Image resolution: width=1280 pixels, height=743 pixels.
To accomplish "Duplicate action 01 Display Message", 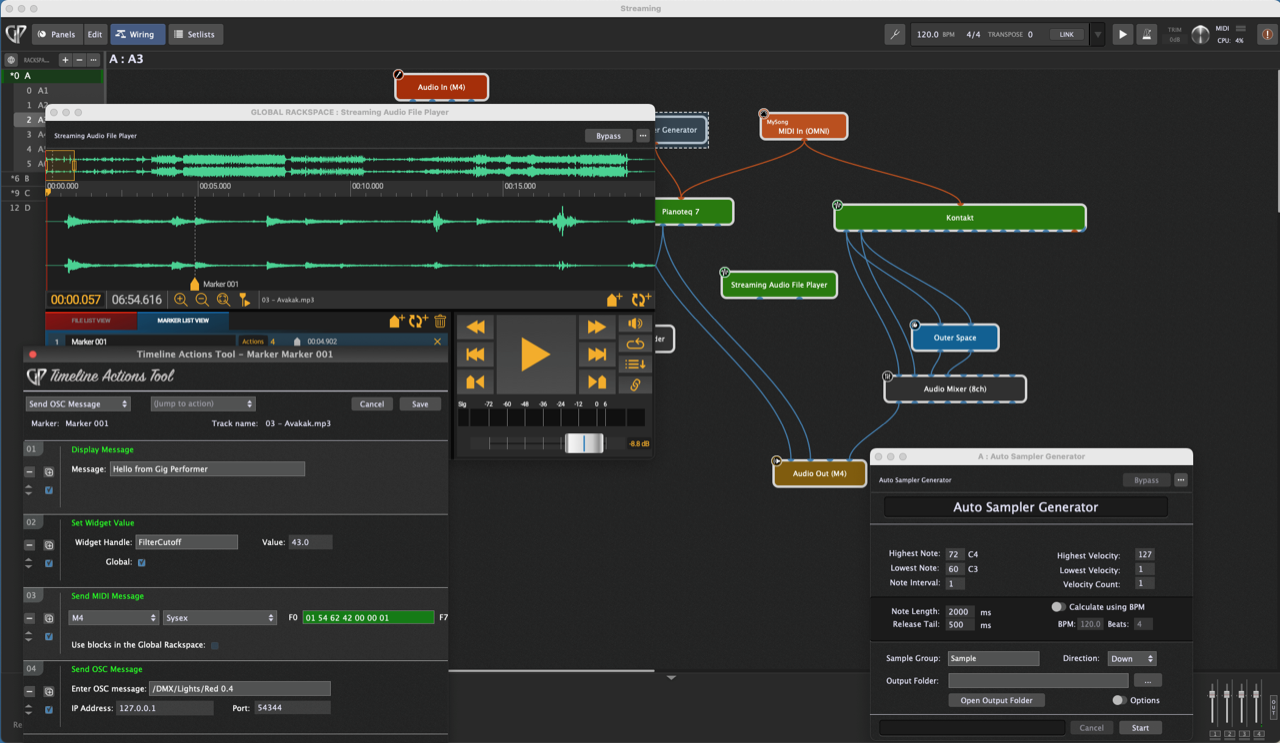I will point(48,472).
